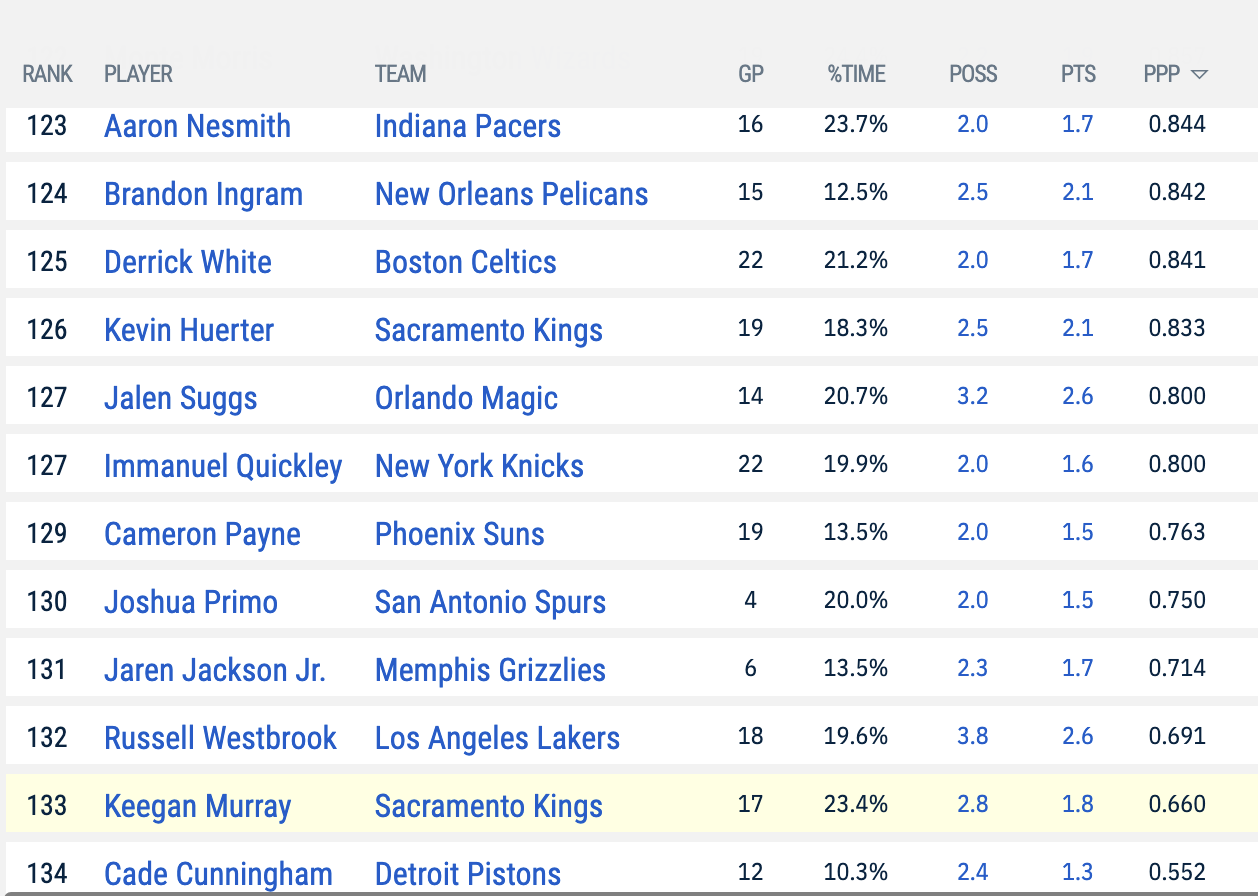The image size is (1258, 896).
Task: Click the PPP sort arrow icon
Action: tap(1200, 75)
